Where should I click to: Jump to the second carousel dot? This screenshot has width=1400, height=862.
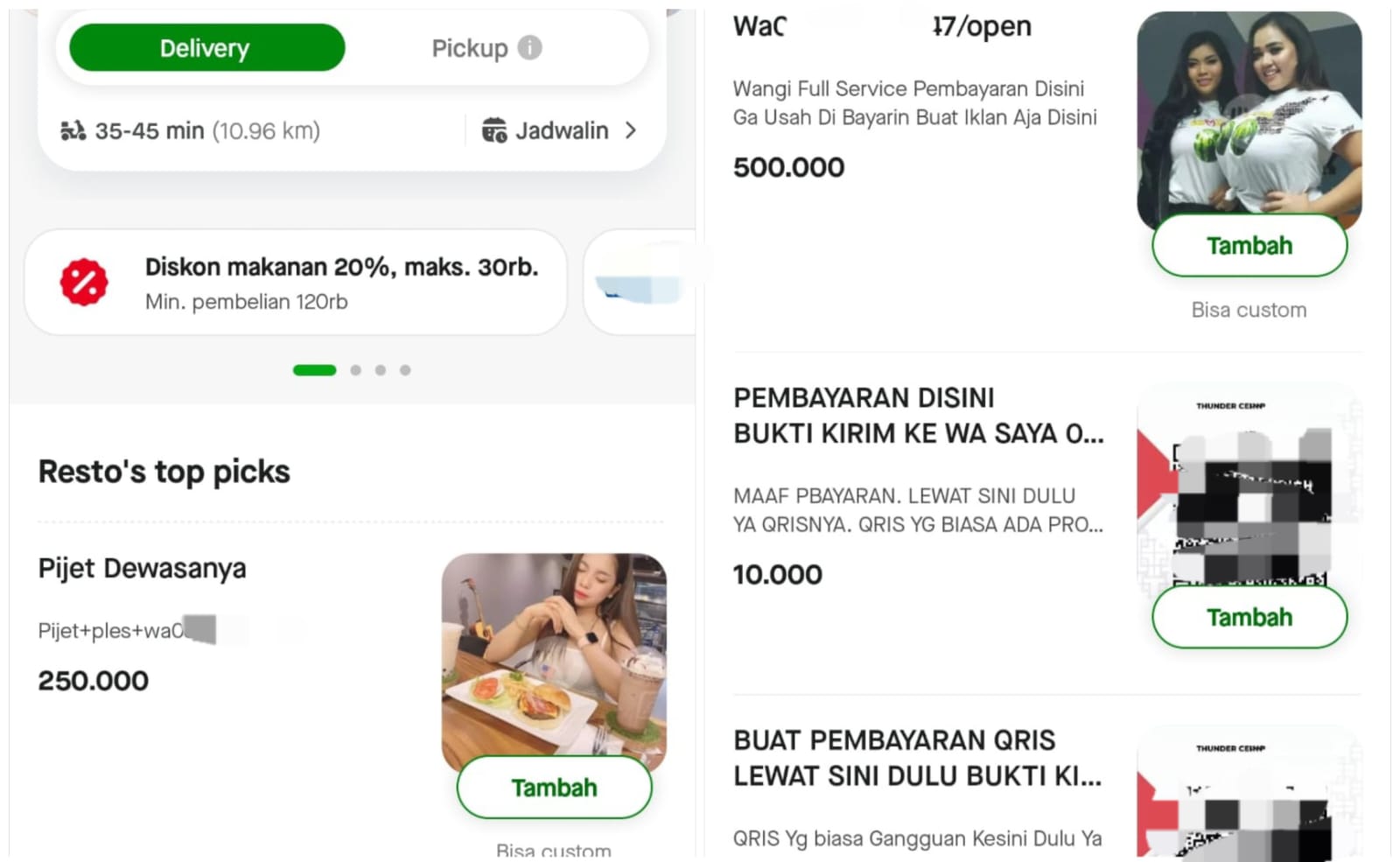tap(355, 370)
